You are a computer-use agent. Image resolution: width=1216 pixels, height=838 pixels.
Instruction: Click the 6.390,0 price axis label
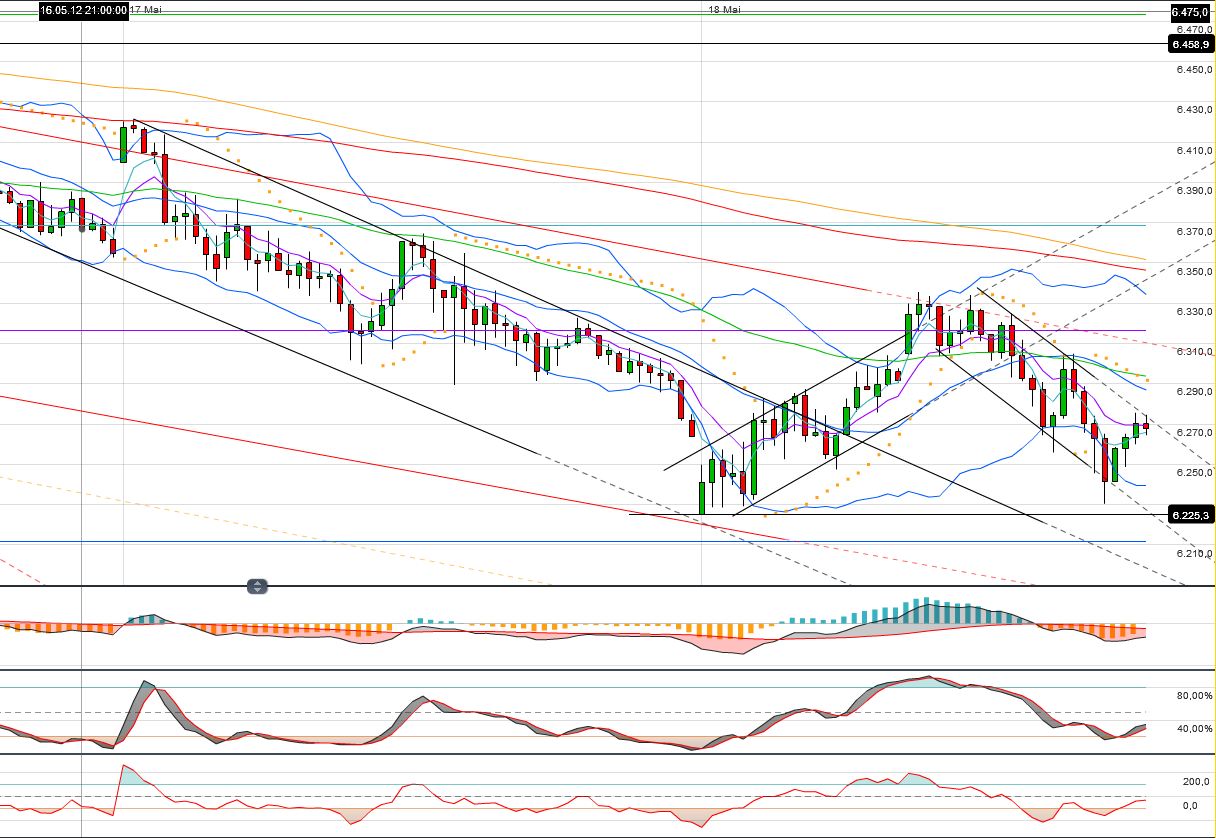pos(1194,191)
